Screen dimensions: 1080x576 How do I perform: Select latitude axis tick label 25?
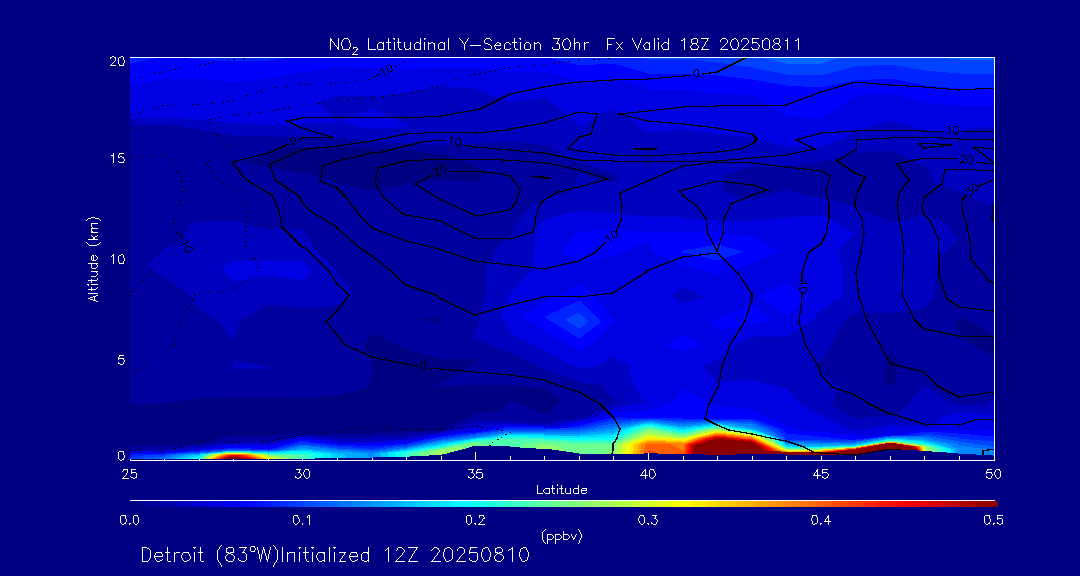tap(130, 474)
